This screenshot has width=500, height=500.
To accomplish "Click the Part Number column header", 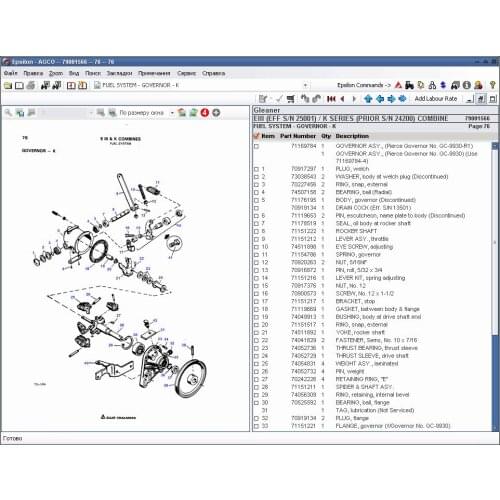I will pyautogui.click(x=298, y=136).
